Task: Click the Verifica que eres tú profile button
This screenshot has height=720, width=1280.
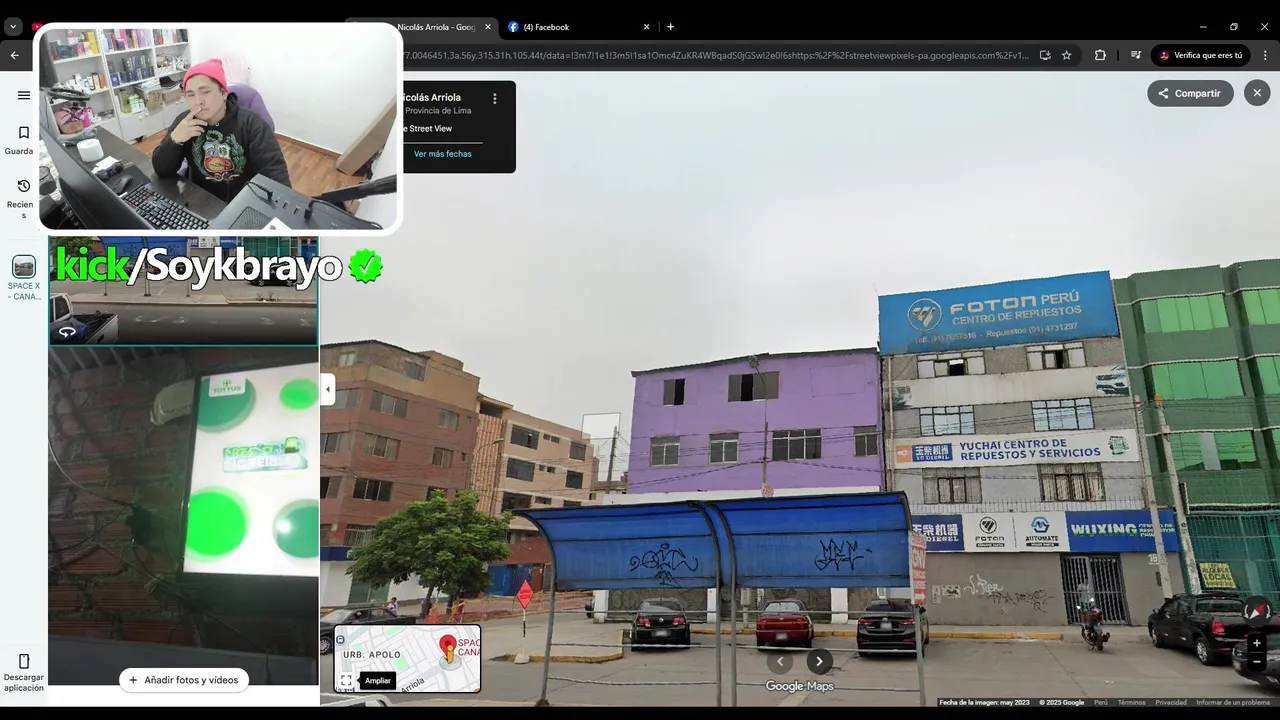Action: [x=1200, y=55]
